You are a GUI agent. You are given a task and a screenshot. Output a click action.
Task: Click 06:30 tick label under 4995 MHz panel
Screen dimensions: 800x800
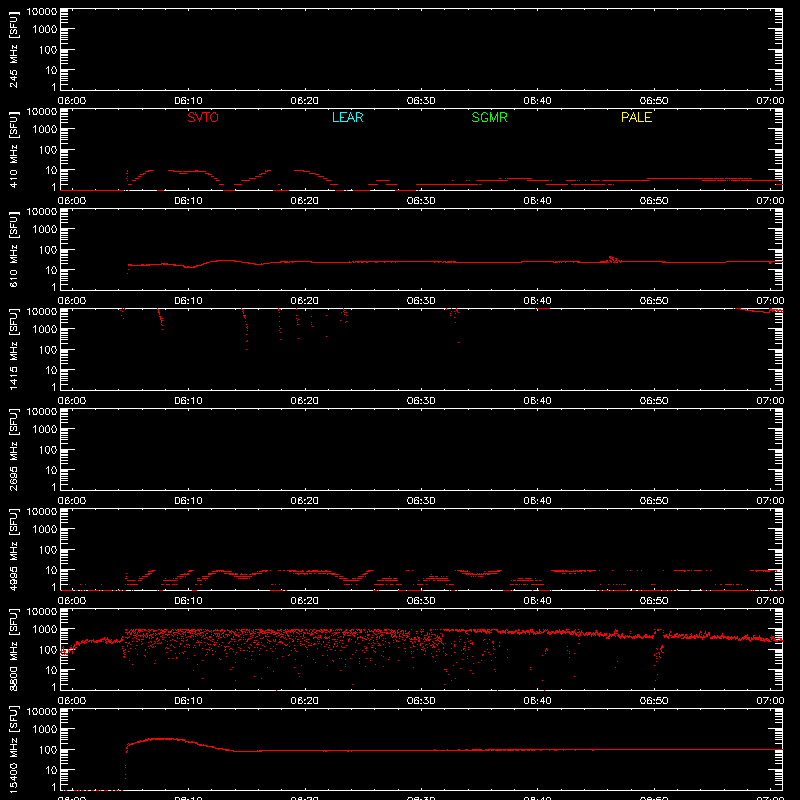point(421,601)
